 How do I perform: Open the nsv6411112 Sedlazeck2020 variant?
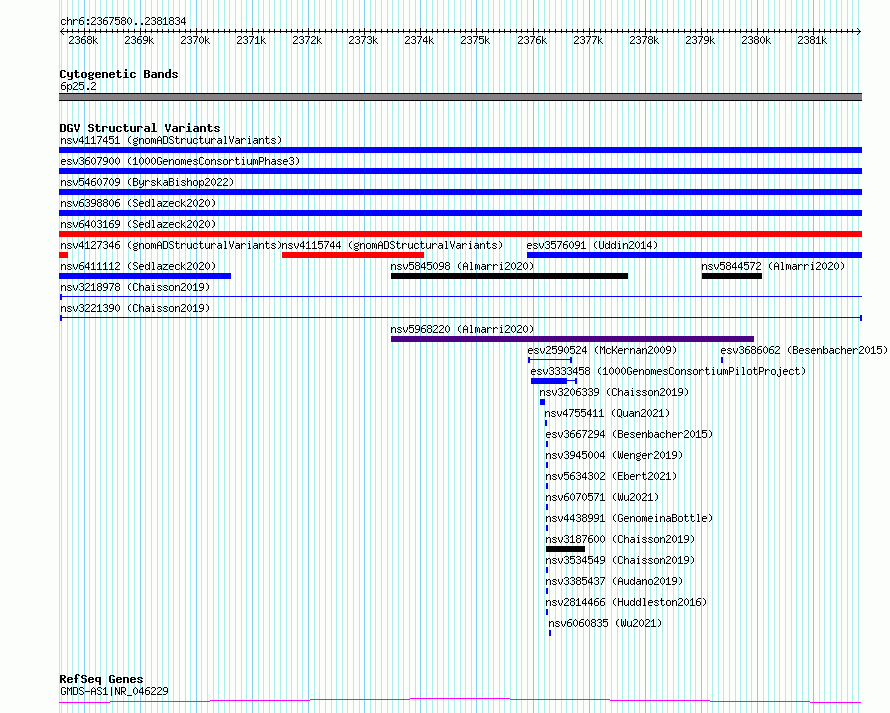138,266
